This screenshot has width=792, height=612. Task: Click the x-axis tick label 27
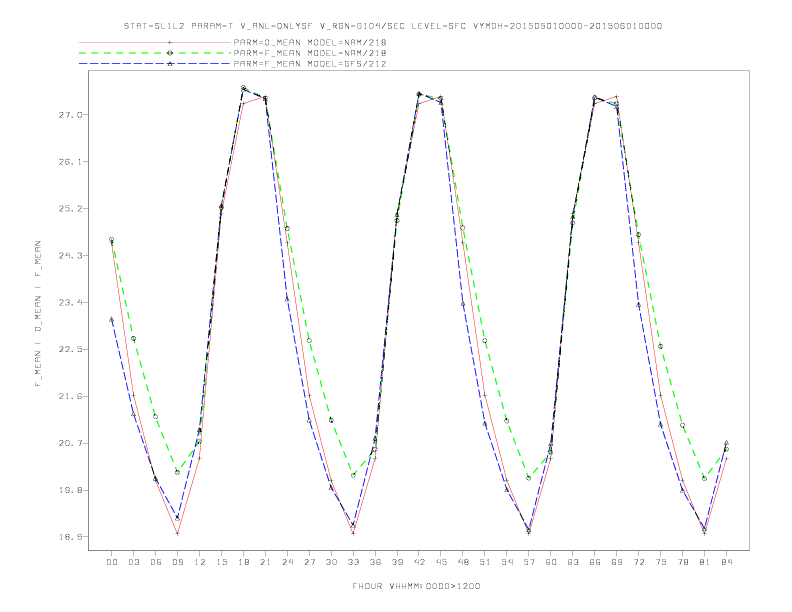click(310, 562)
